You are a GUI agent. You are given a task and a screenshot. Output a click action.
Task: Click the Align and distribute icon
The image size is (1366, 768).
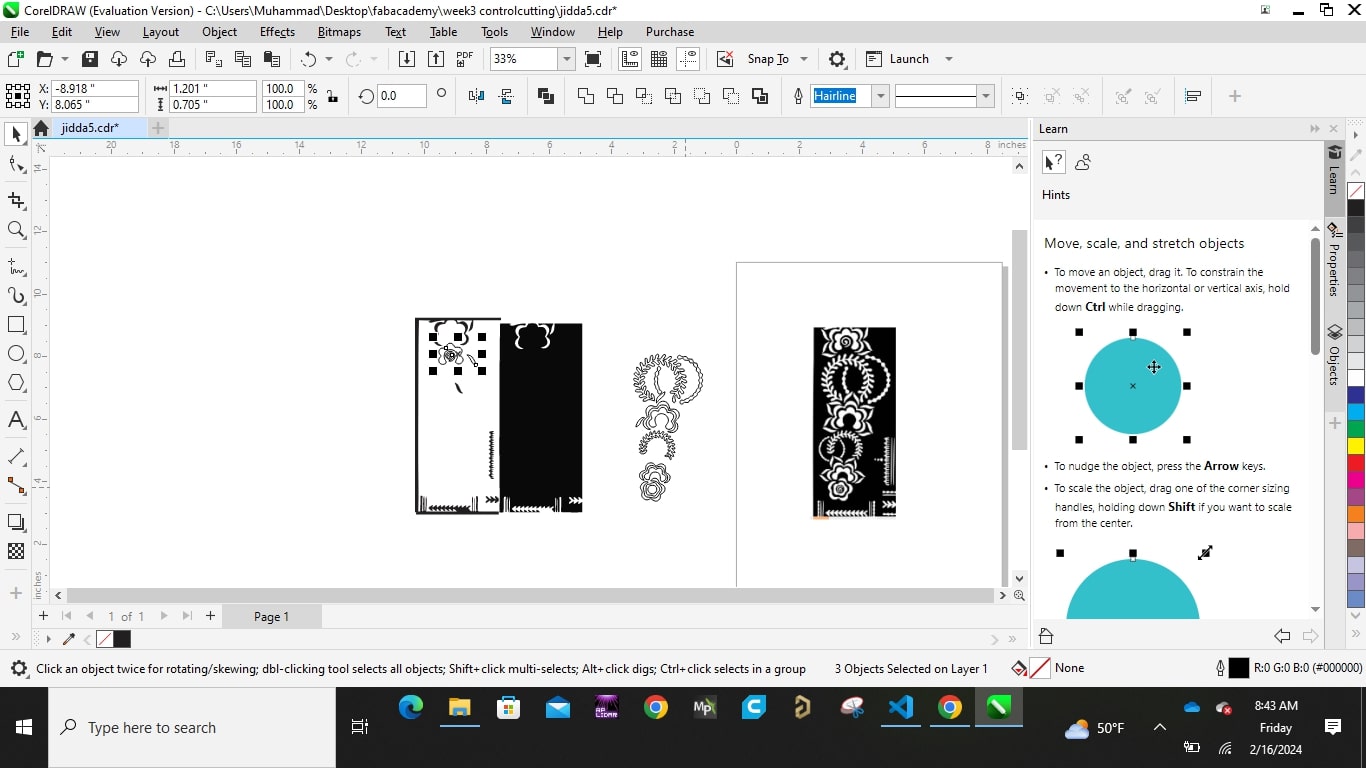[x=1193, y=96]
